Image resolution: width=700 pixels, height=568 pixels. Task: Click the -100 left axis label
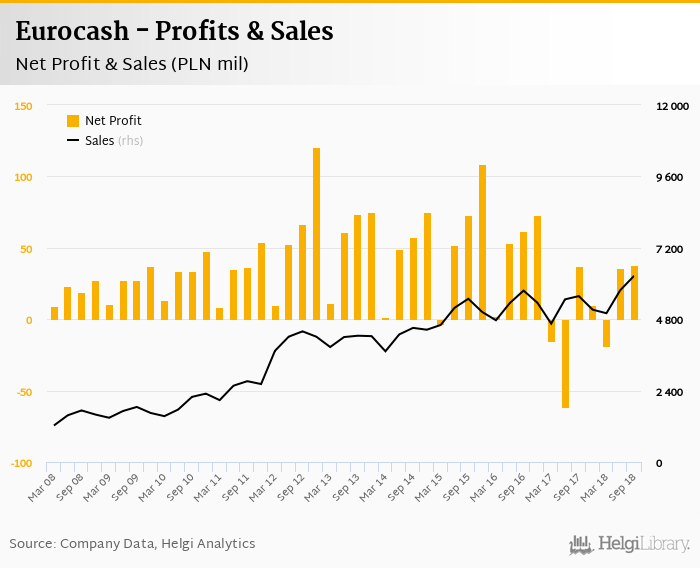(22, 464)
